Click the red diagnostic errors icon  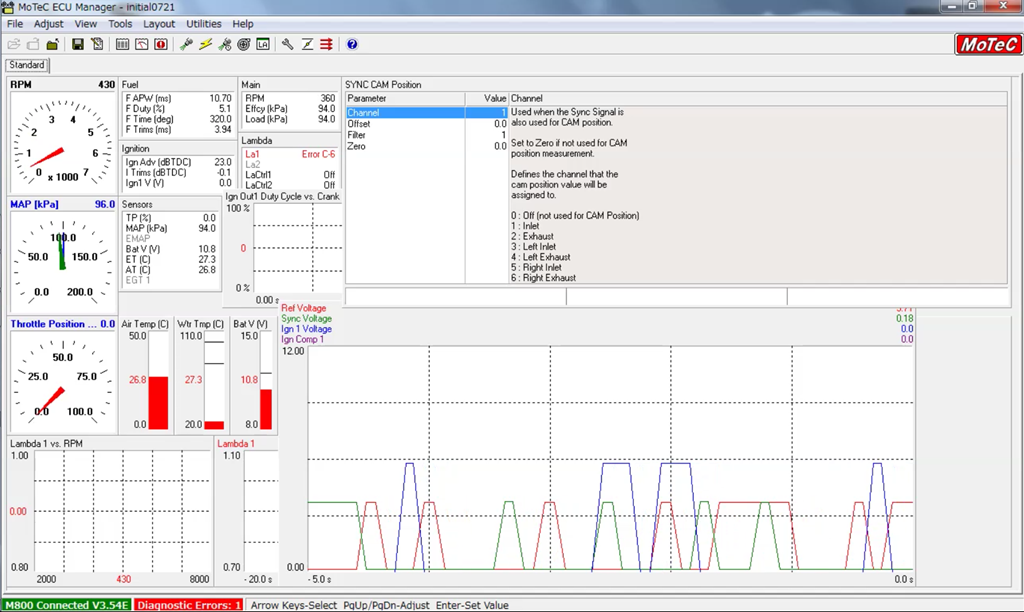coord(161,44)
